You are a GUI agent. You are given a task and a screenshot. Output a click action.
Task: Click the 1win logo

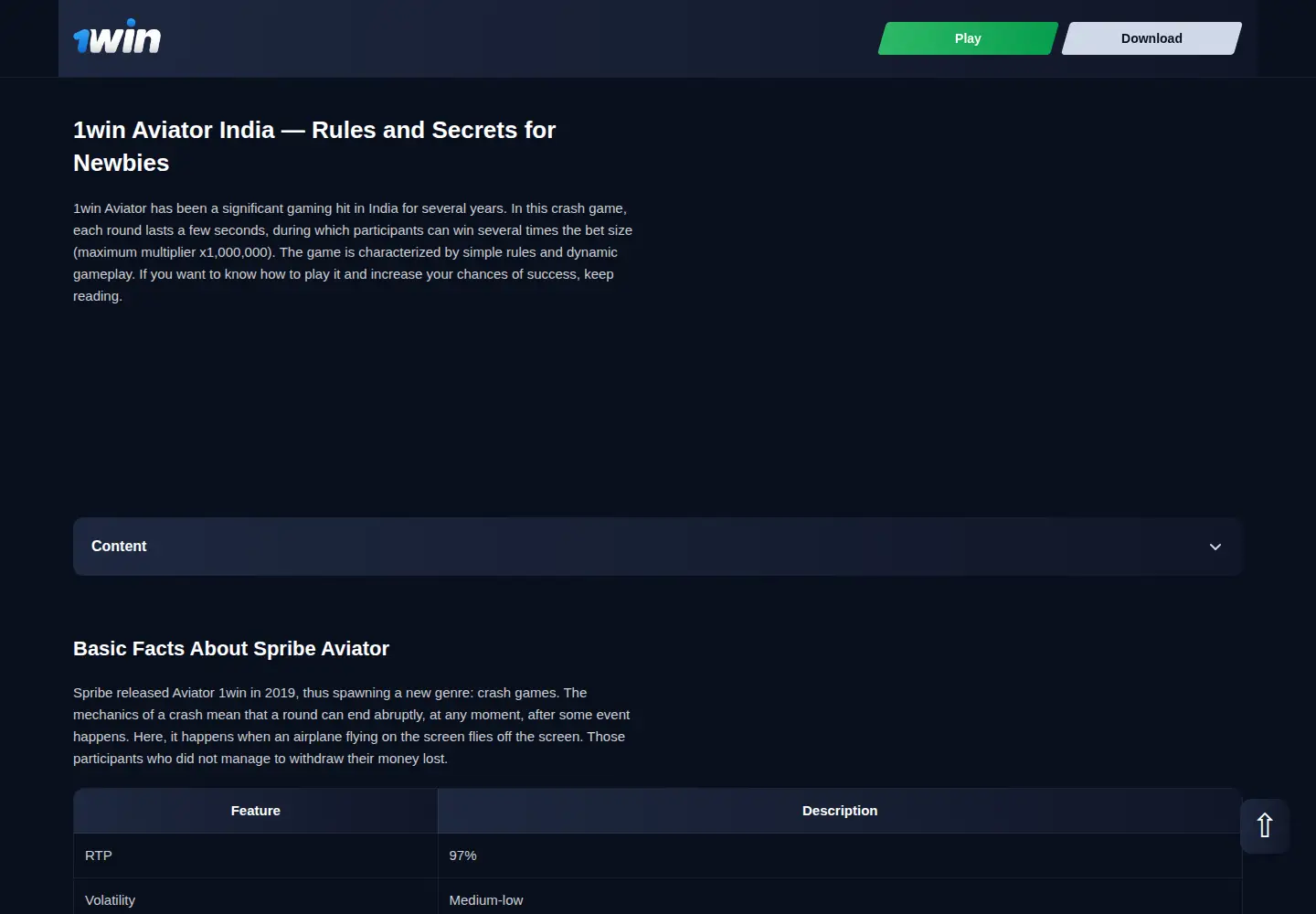(117, 37)
